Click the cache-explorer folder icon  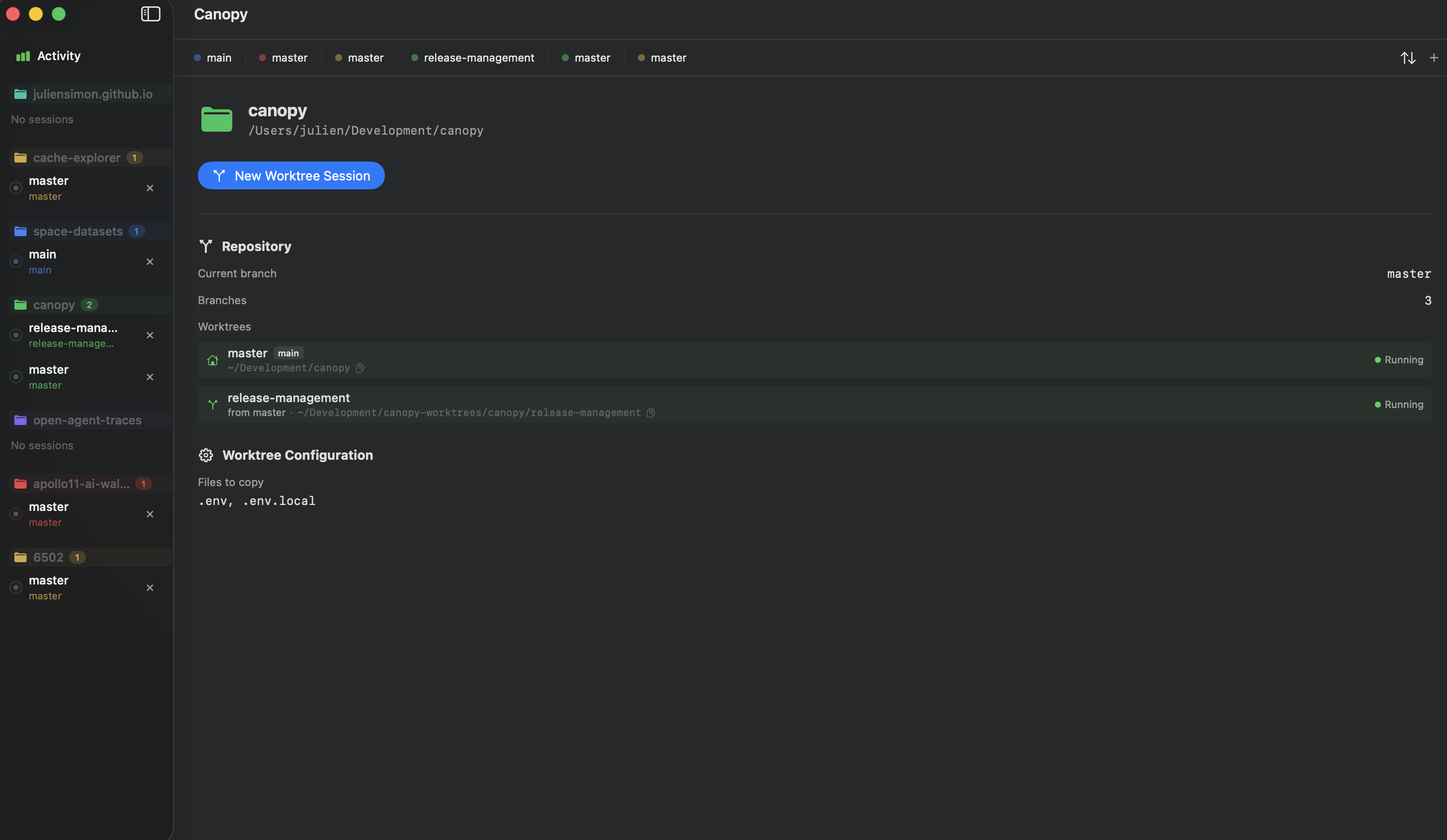(20, 158)
